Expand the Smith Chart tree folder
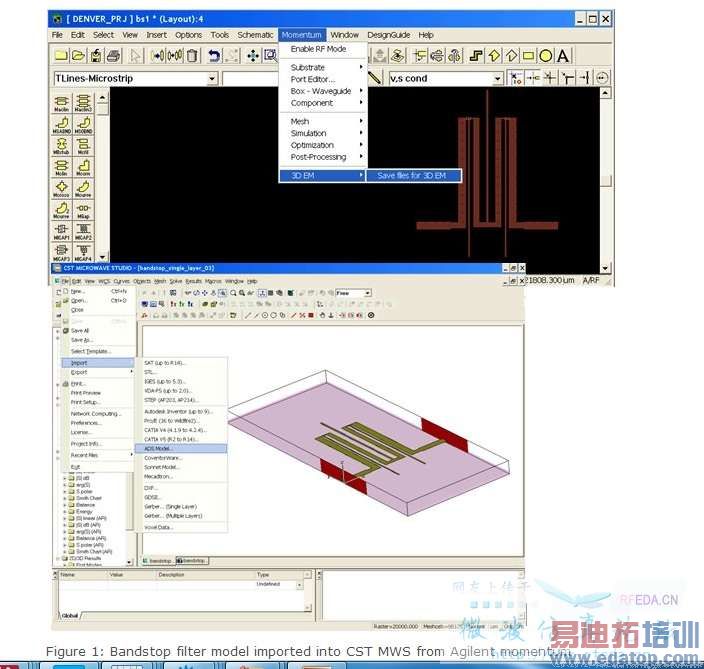 [65, 498]
